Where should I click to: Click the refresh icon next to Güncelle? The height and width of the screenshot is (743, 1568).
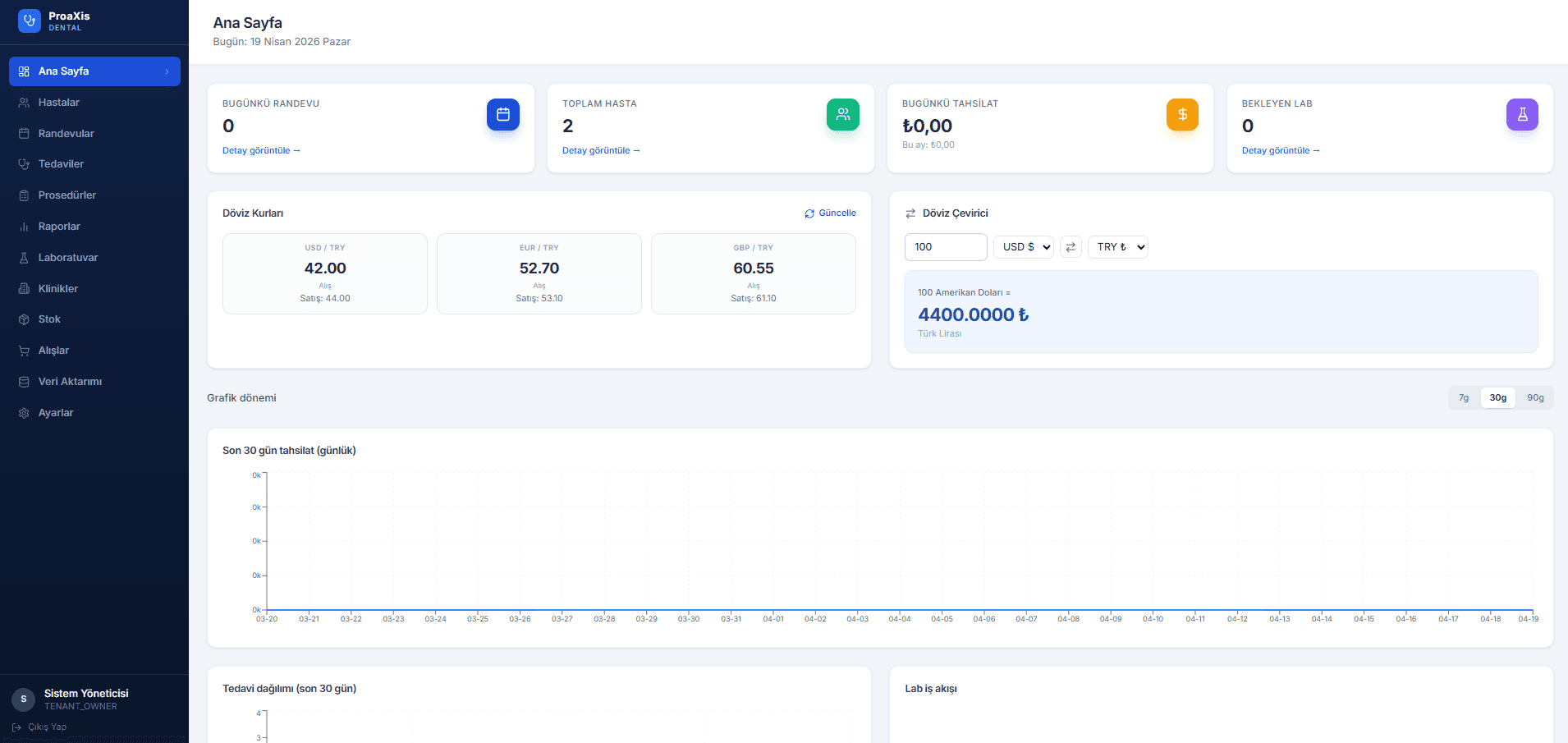click(809, 213)
